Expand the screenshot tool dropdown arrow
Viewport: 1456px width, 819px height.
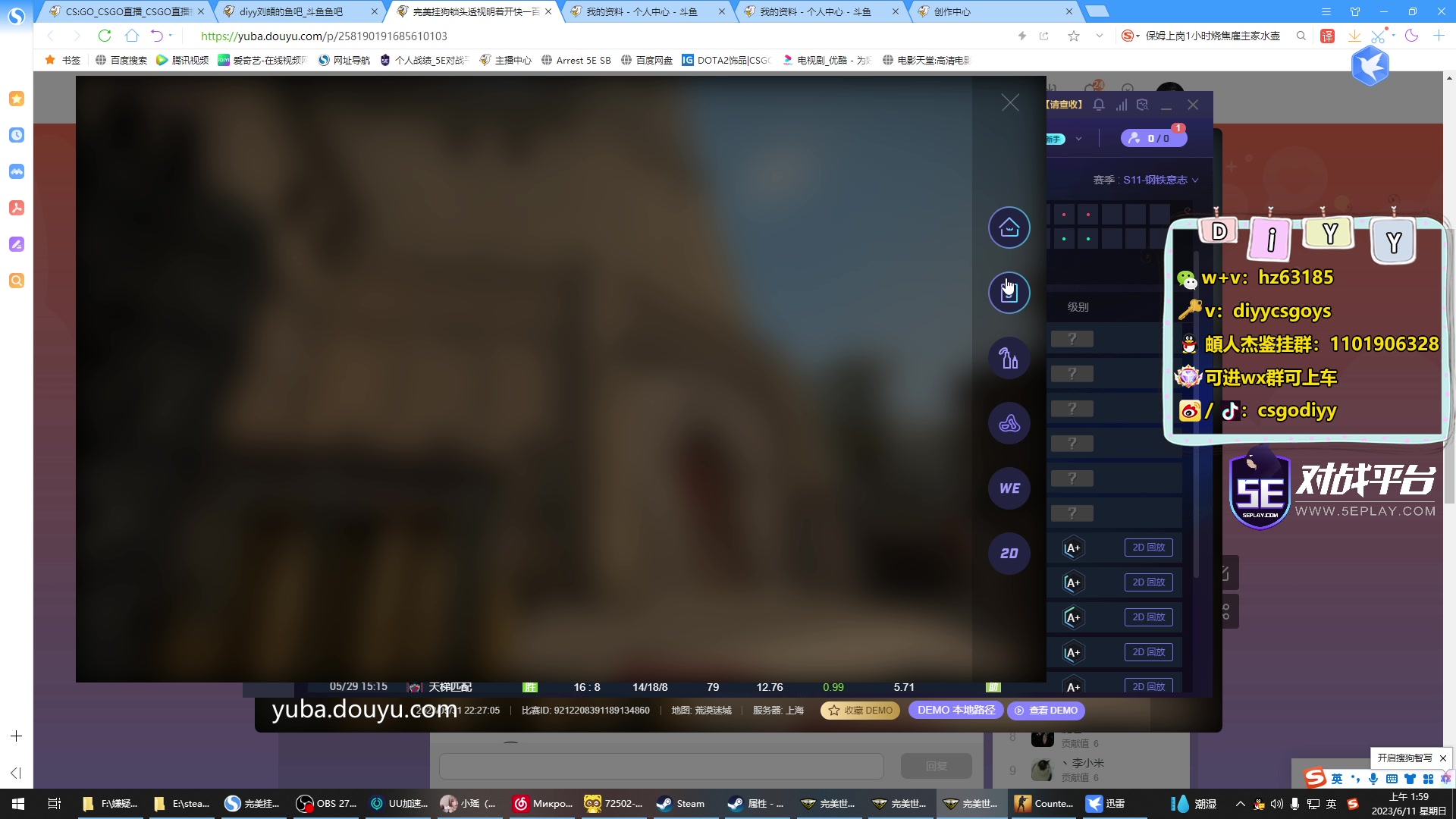coord(1393,35)
